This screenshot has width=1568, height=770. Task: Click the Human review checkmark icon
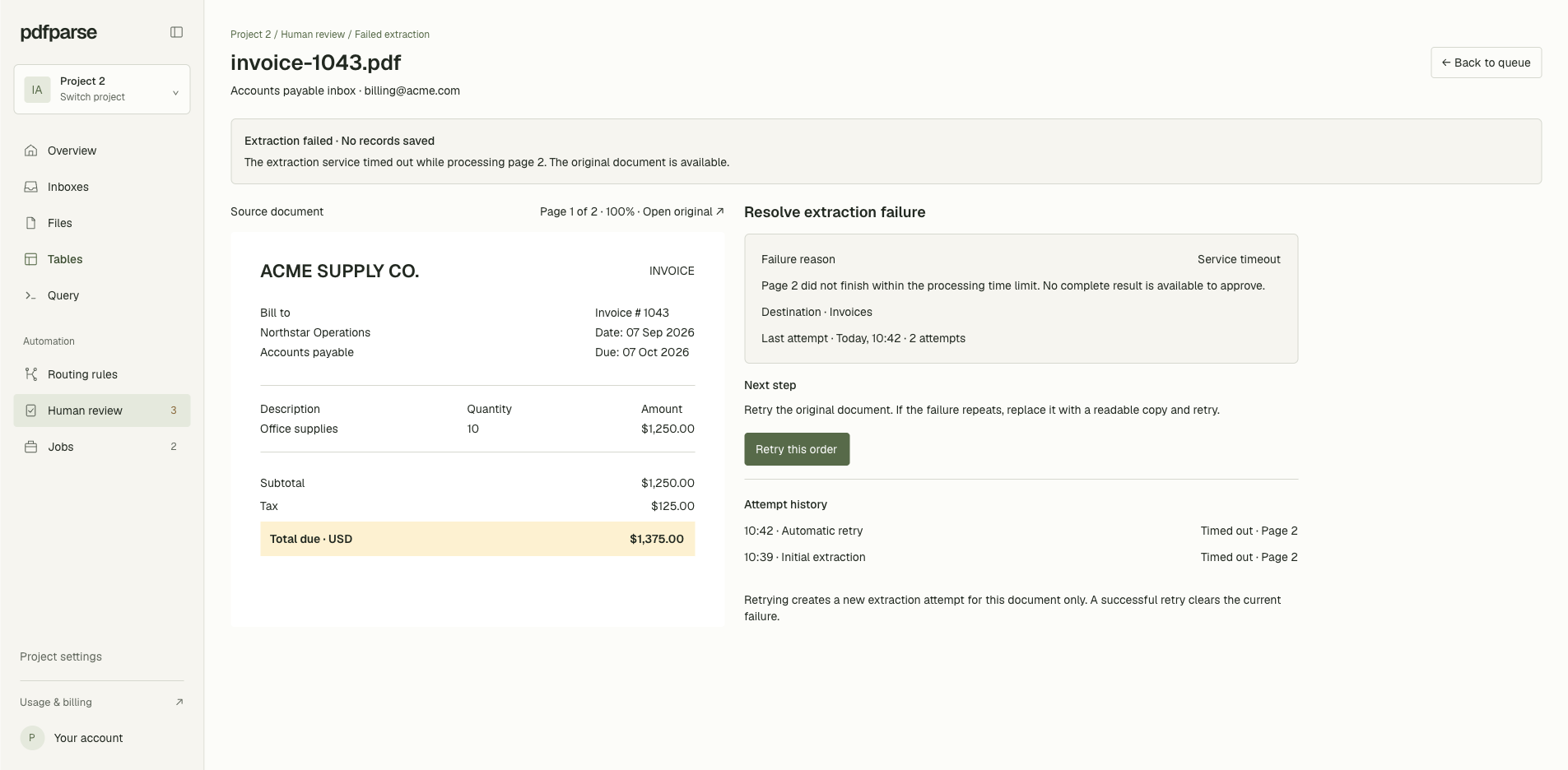[30, 411]
